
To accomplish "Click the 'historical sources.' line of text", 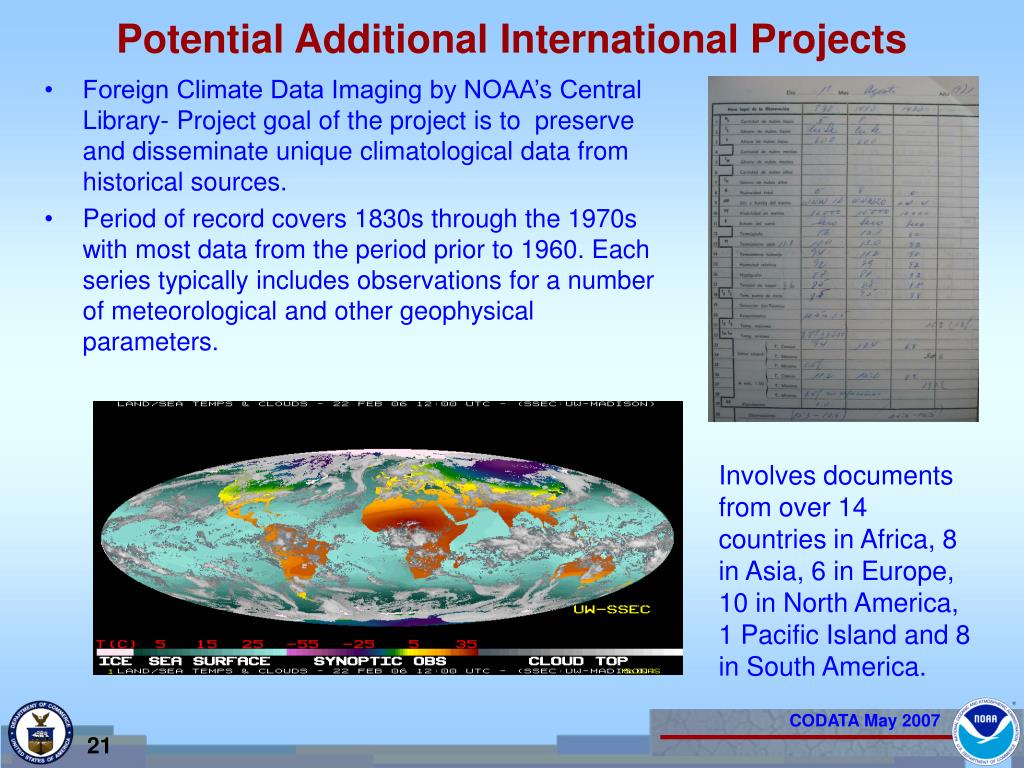I will [185, 182].
